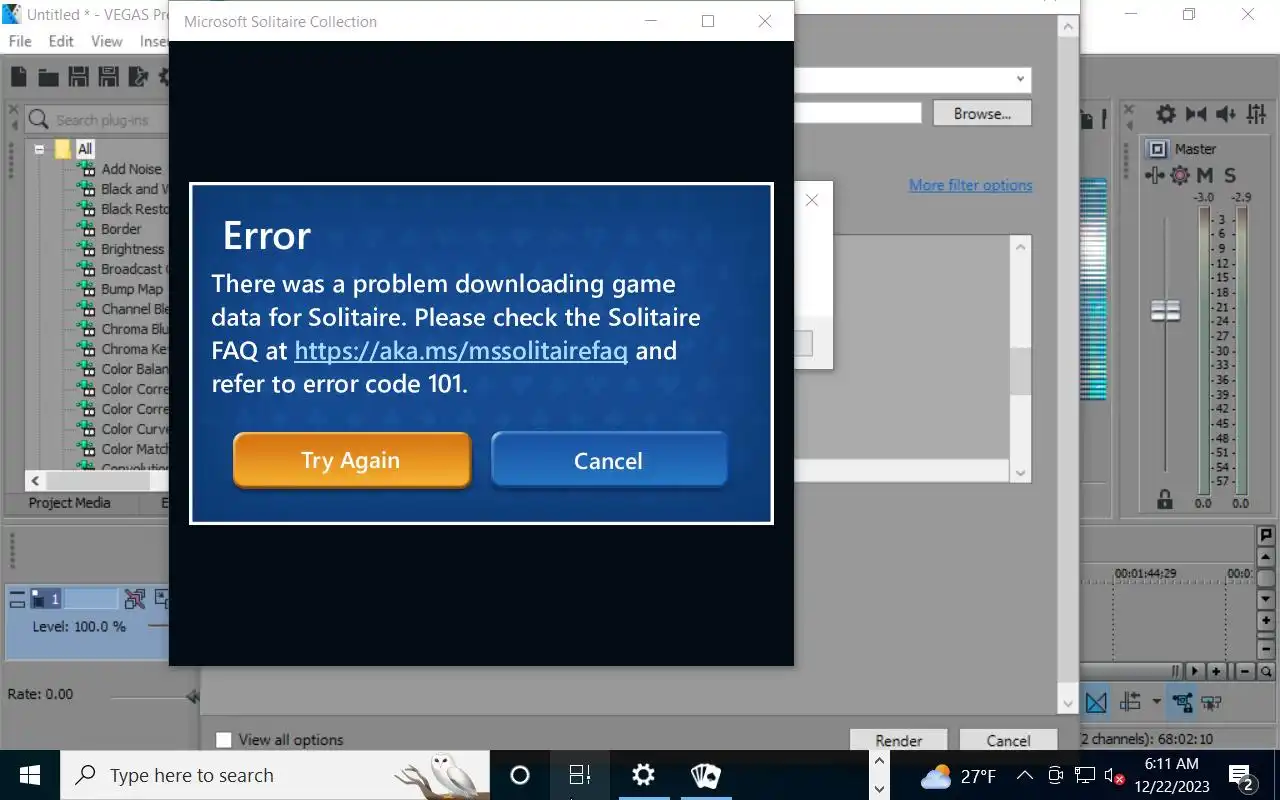
Task: Show hidden system tray icons chevron
Action: (x=1025, y=775)
